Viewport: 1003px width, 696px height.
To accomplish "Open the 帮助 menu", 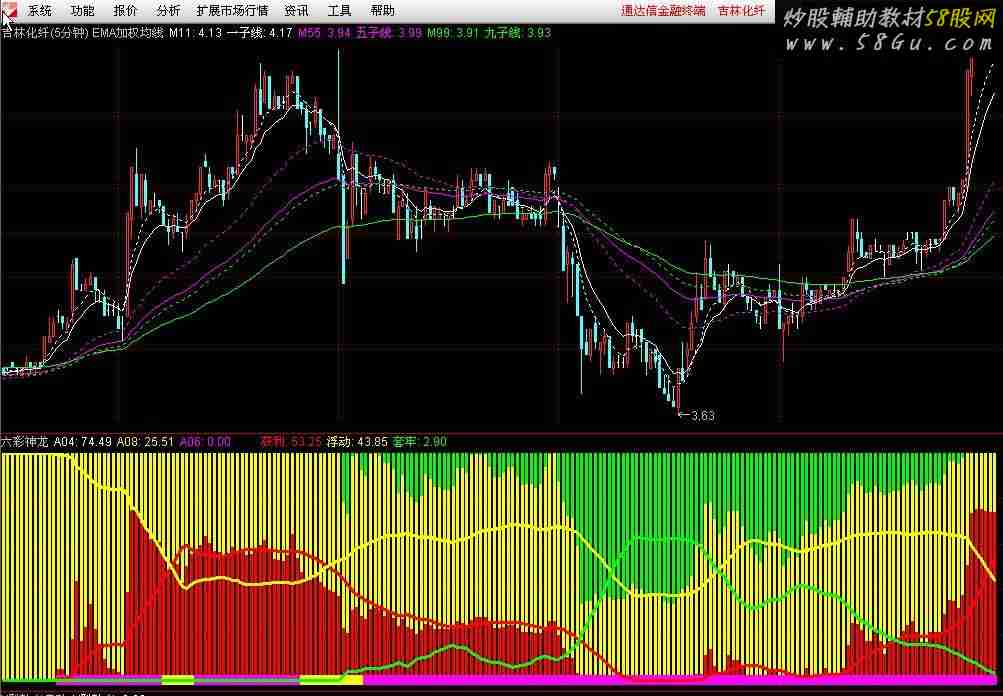I will pyautogui.click(x=382, y=11).
